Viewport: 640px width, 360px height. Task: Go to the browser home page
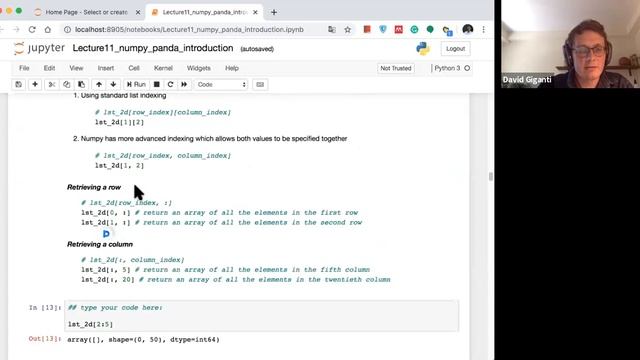pos(48,29)
